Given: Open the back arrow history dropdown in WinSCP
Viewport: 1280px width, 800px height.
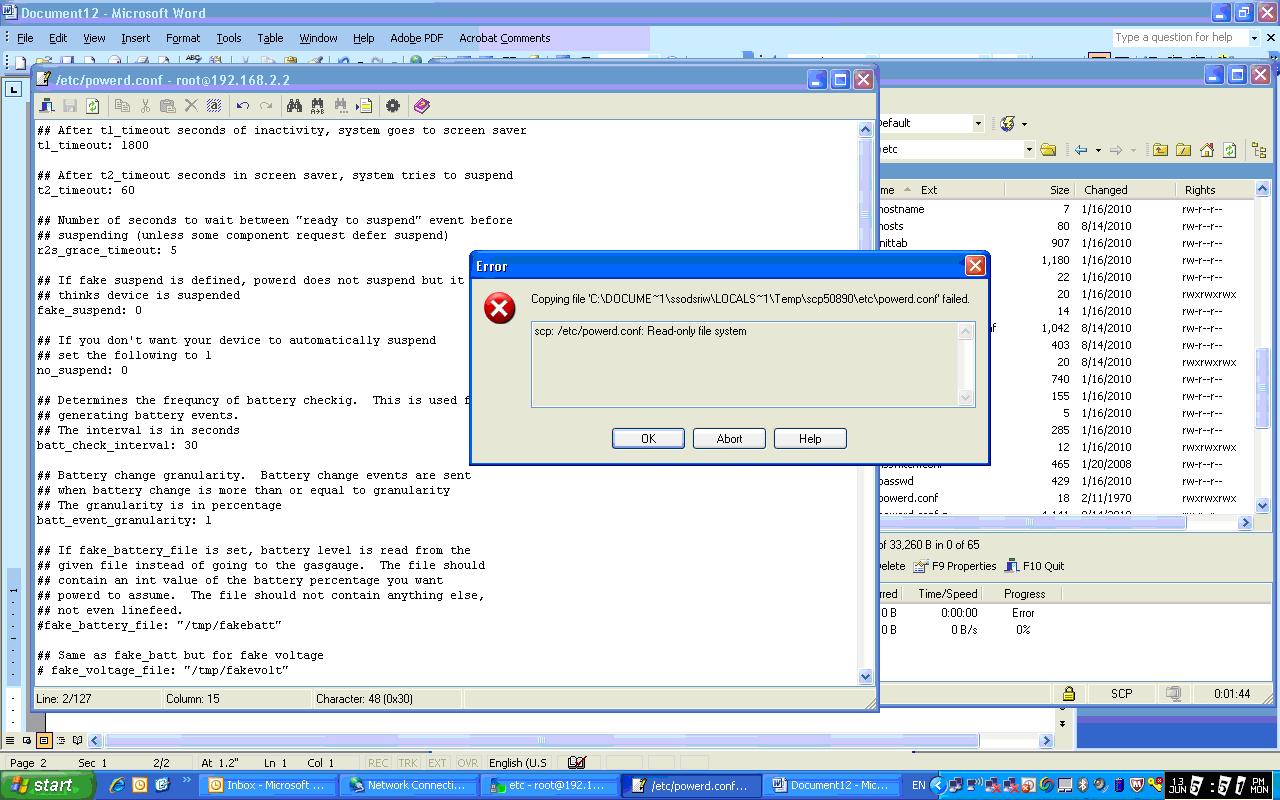Looking at the screenshot, I should [1098, 150].
